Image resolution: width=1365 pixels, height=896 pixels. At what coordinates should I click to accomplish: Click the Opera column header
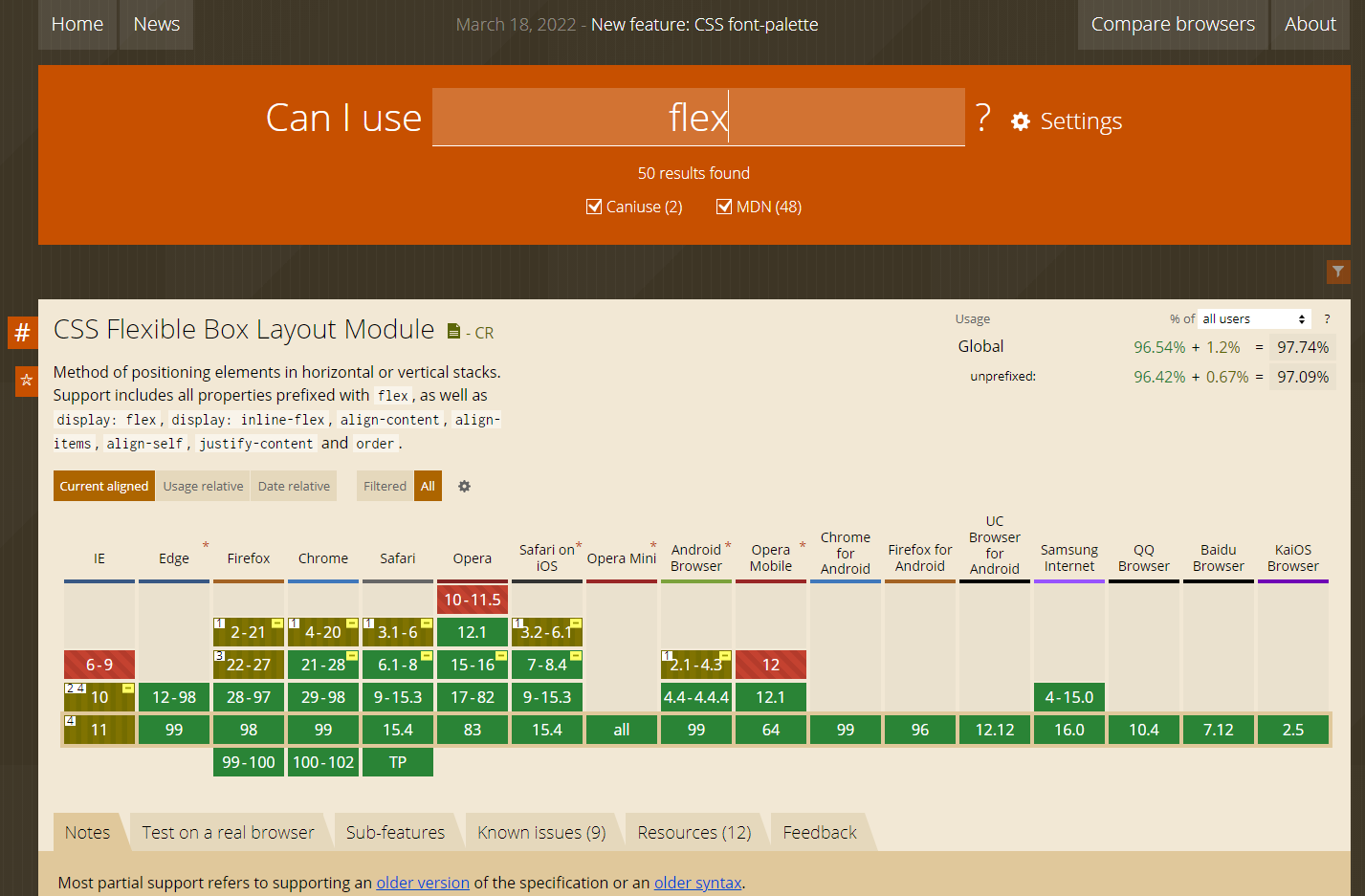[x=473, y=558]
